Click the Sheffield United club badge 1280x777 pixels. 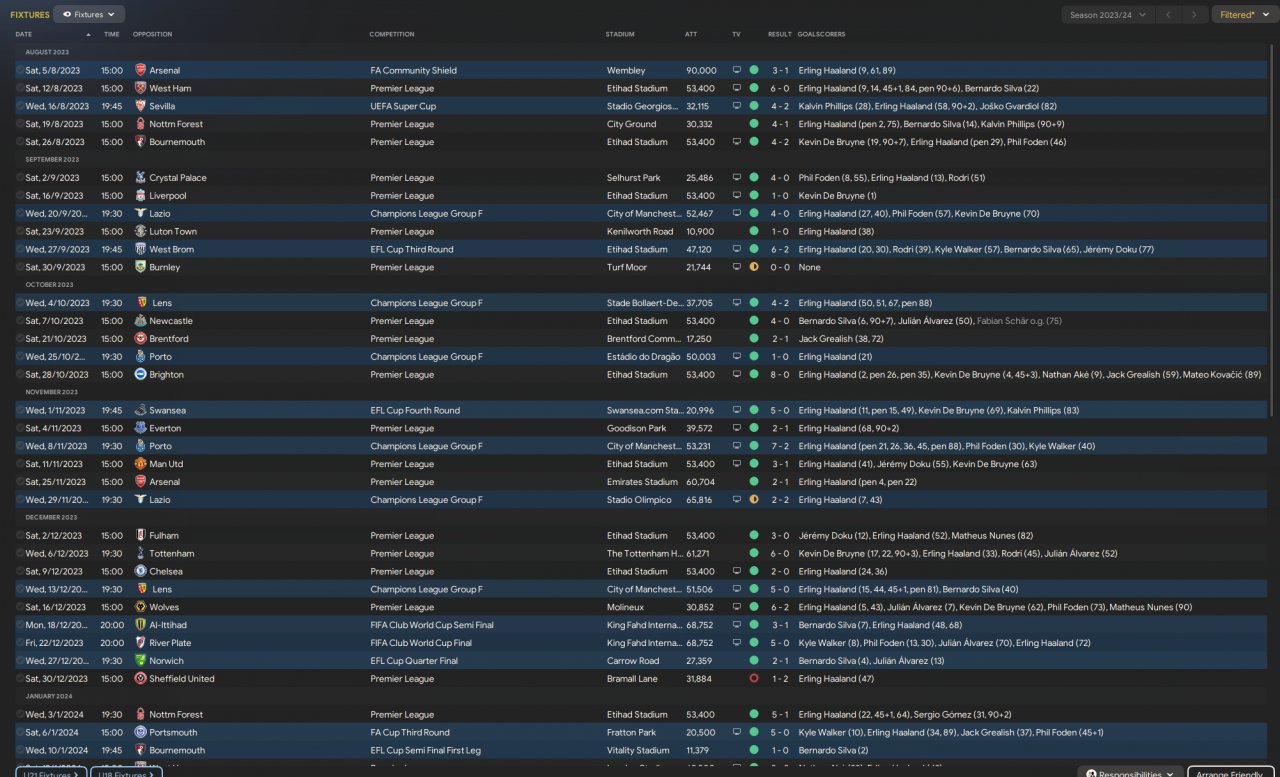pos(140,679)
